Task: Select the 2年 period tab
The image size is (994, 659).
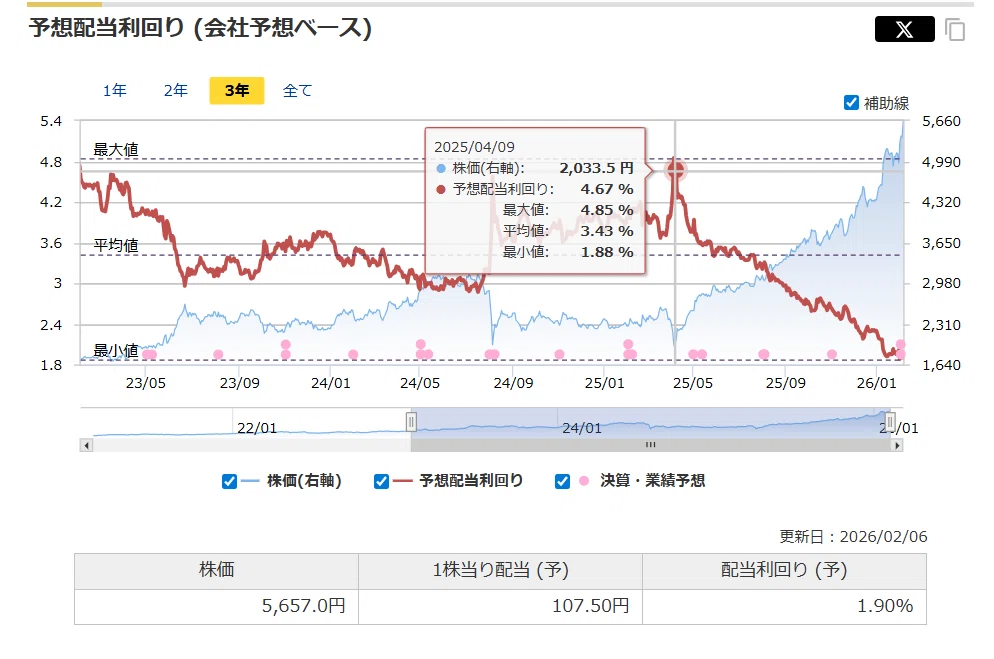Action: point(176,91)
